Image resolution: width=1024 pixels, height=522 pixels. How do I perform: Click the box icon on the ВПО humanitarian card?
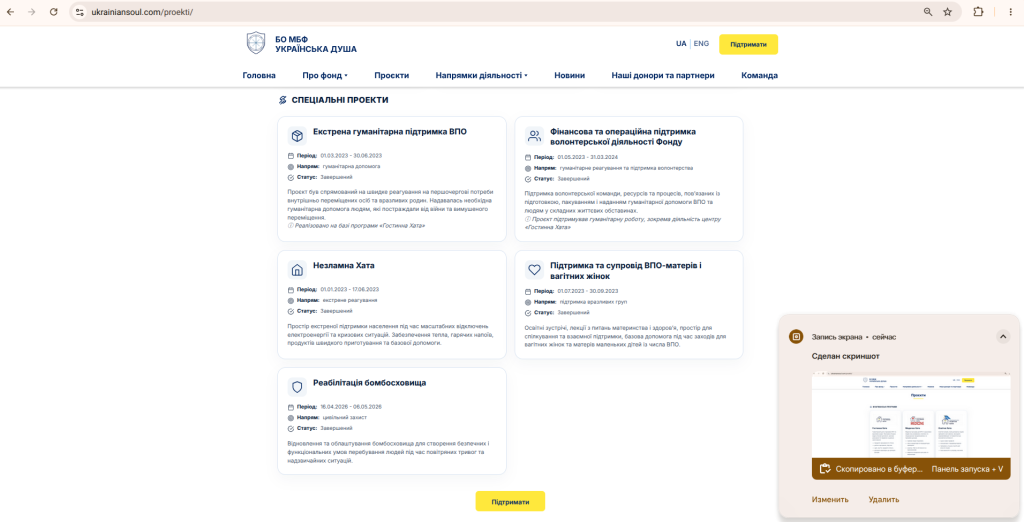(x=297, y=136)
